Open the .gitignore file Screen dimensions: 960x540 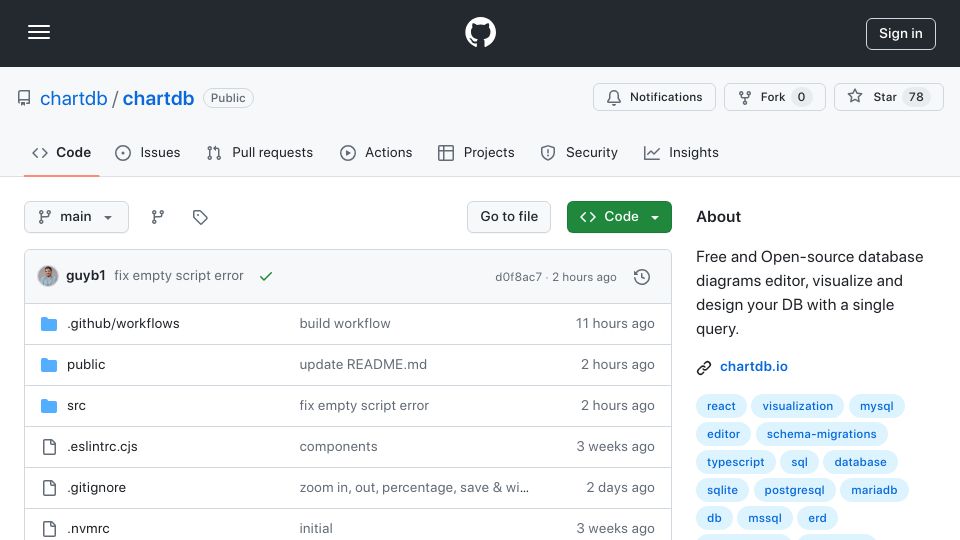pos(96,487)
